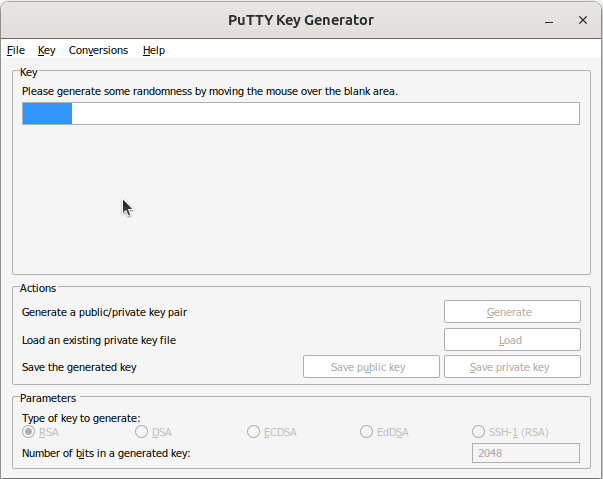
Task: Close the PuTTY Key Generator window
Action: click(583, 20)
